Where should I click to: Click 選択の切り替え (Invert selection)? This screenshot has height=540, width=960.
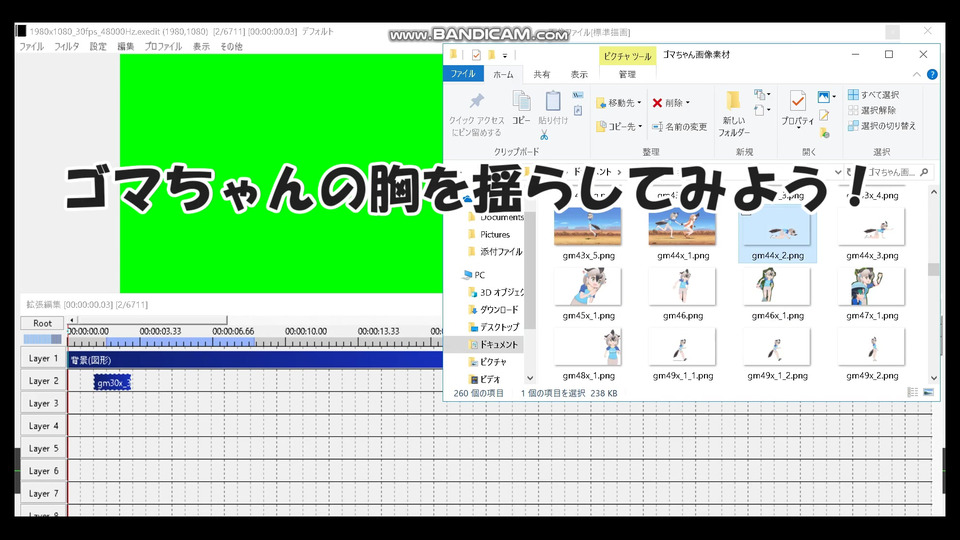click(882, 126)
